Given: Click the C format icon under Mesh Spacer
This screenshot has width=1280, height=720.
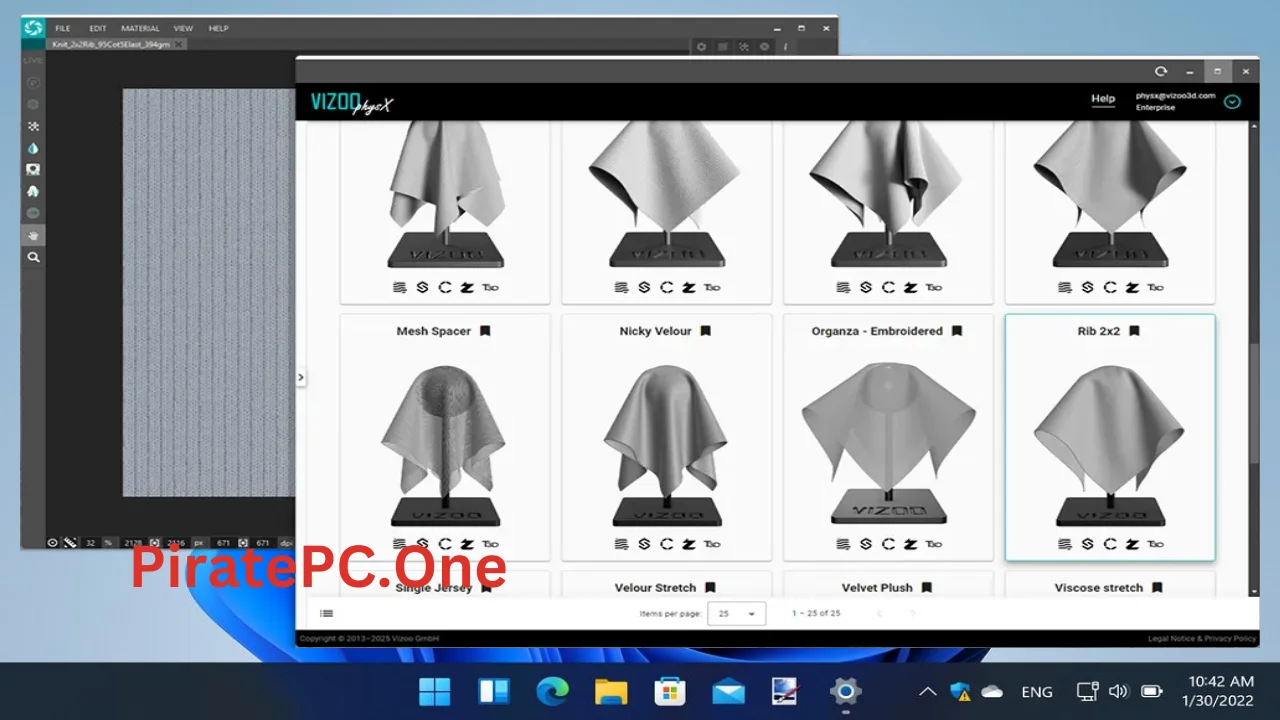Looking at the screenshot, I should [444, 543].
